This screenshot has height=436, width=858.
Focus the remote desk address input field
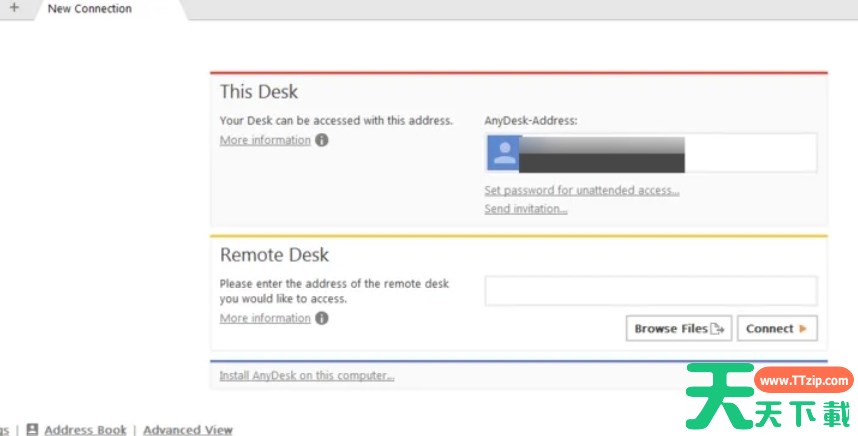click(650, 291)
